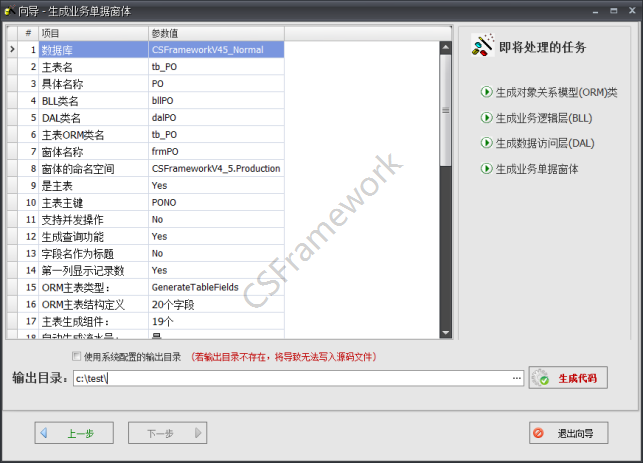Click the 20个字段 value cell
The image size is (643, 463).
coord(216,304)
